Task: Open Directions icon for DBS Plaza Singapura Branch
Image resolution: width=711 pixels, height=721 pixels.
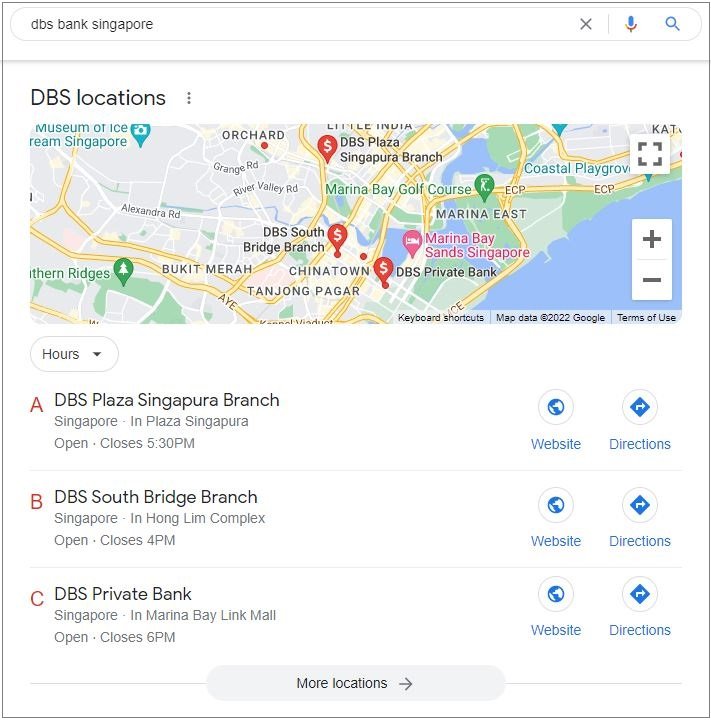Action: [x=639, y=407]
